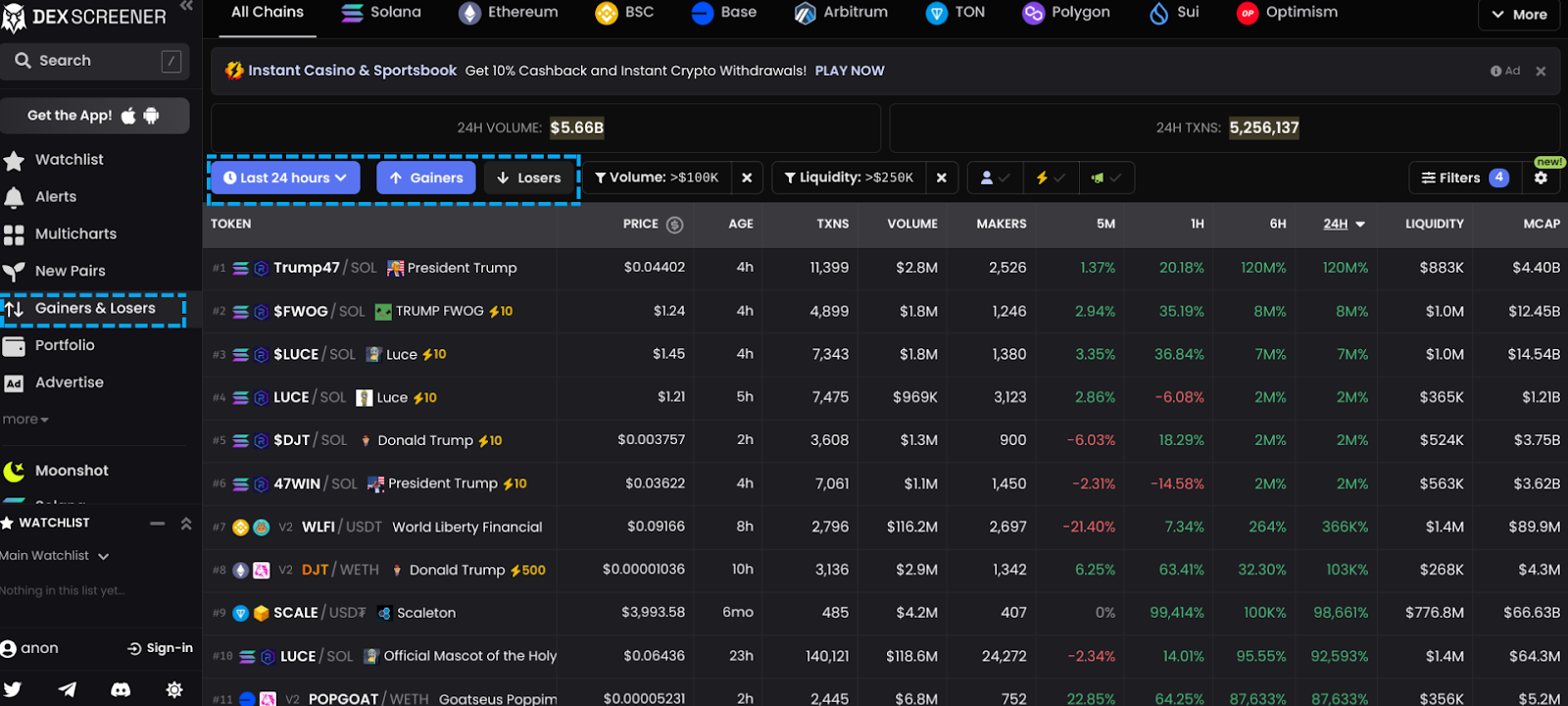Viewport: 1568px width, 706px height.
Task: Expand the watchlist panel with double-up arrows
Action: [186, 524]
